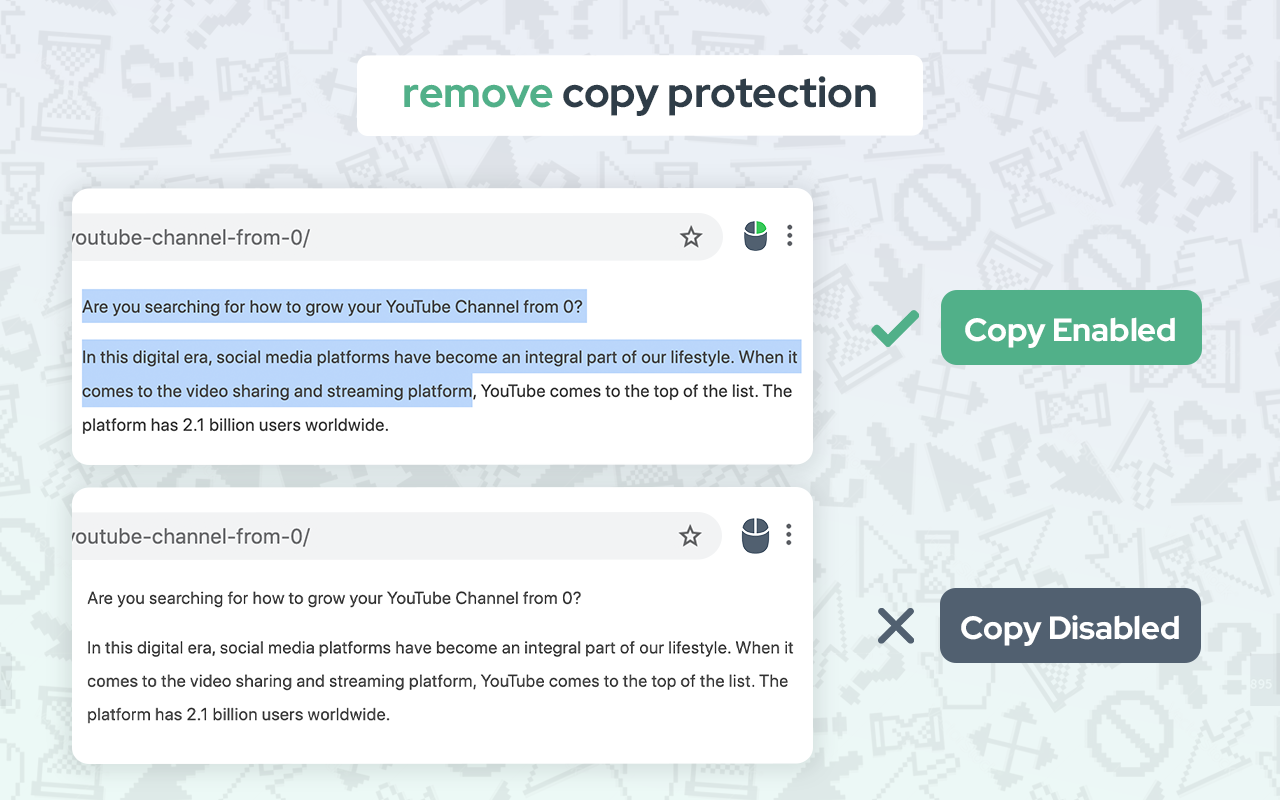Viewport: 1280px width, 800px height.
Task: Click the star icon in the lower card
Action: coord(690,536)
